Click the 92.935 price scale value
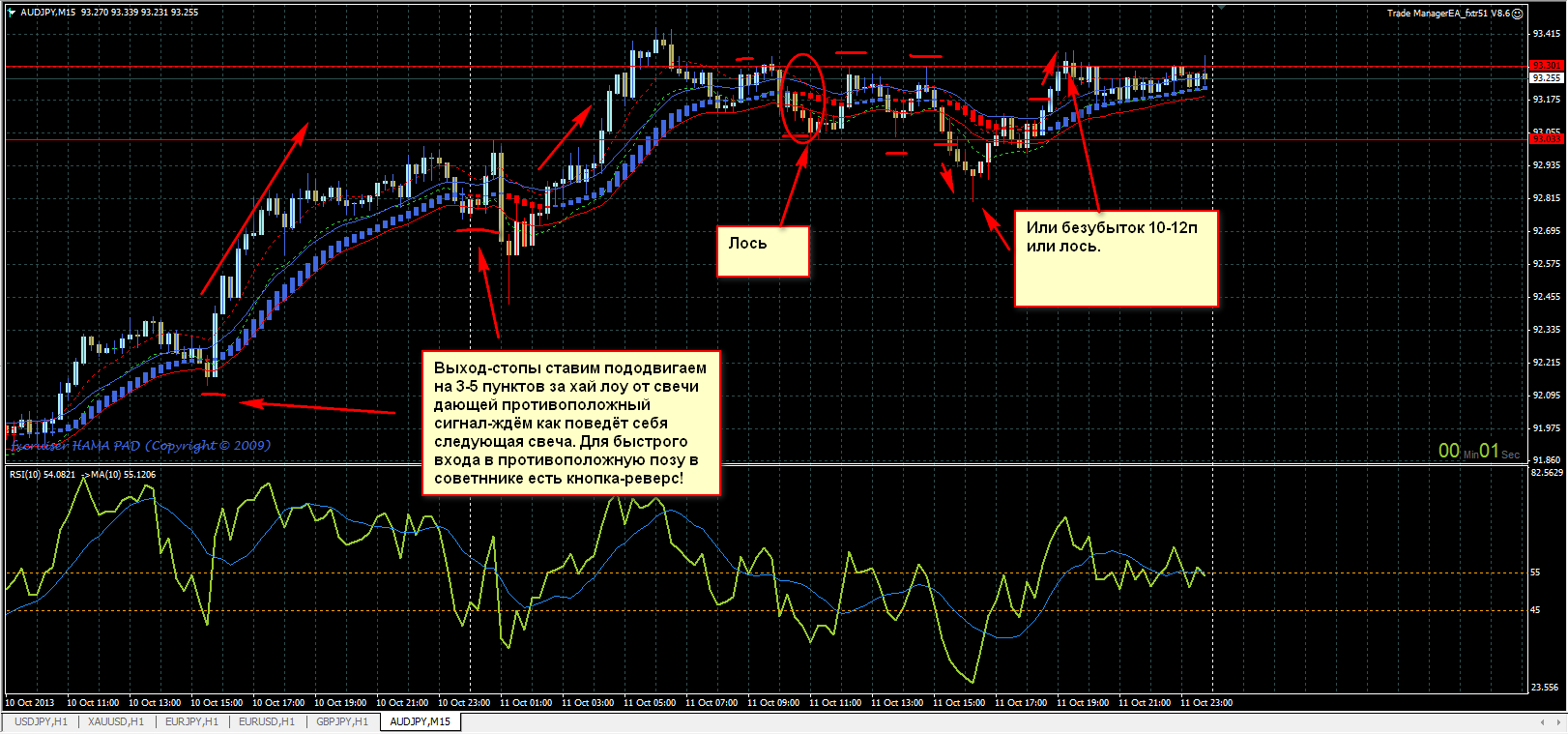1568x734 pixels. 1547,164
